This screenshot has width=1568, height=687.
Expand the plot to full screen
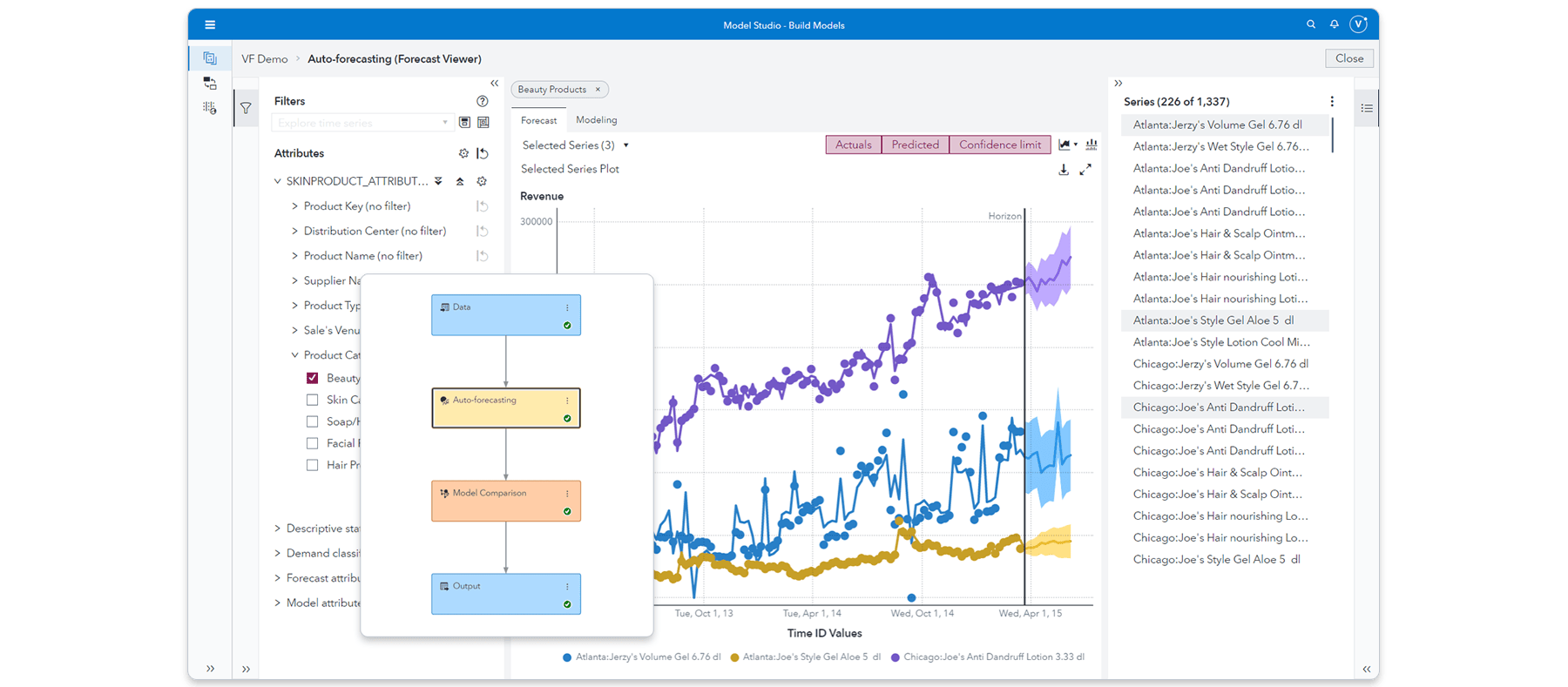point(1085,170)
